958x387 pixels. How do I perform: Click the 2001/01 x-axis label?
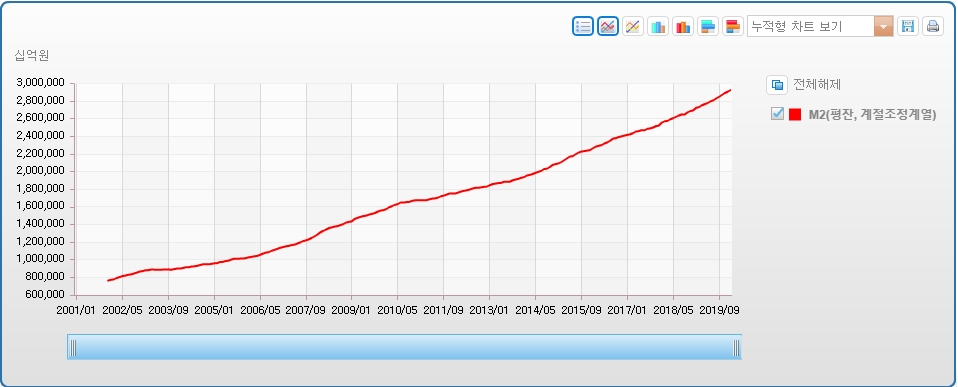click(x=76, y=310)
